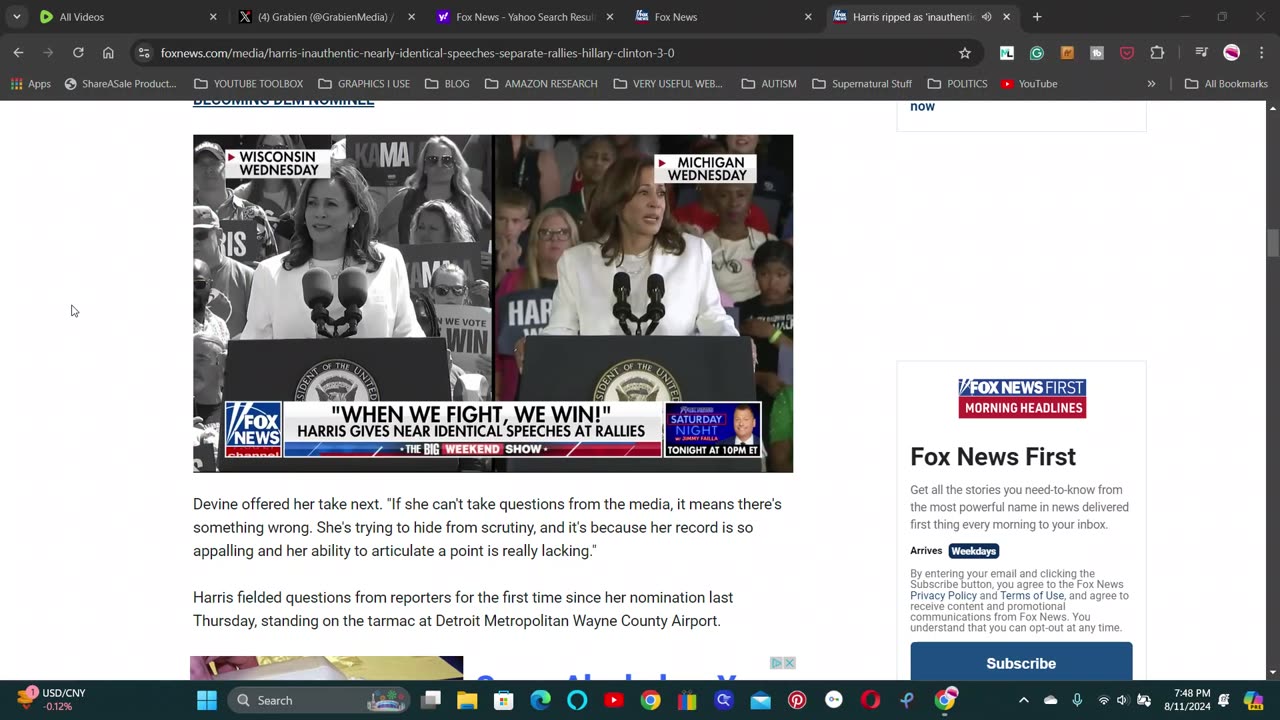Screen dimensions: 1280x720
Task: Click the Privacy Policy link
Action: coord(943,596)
